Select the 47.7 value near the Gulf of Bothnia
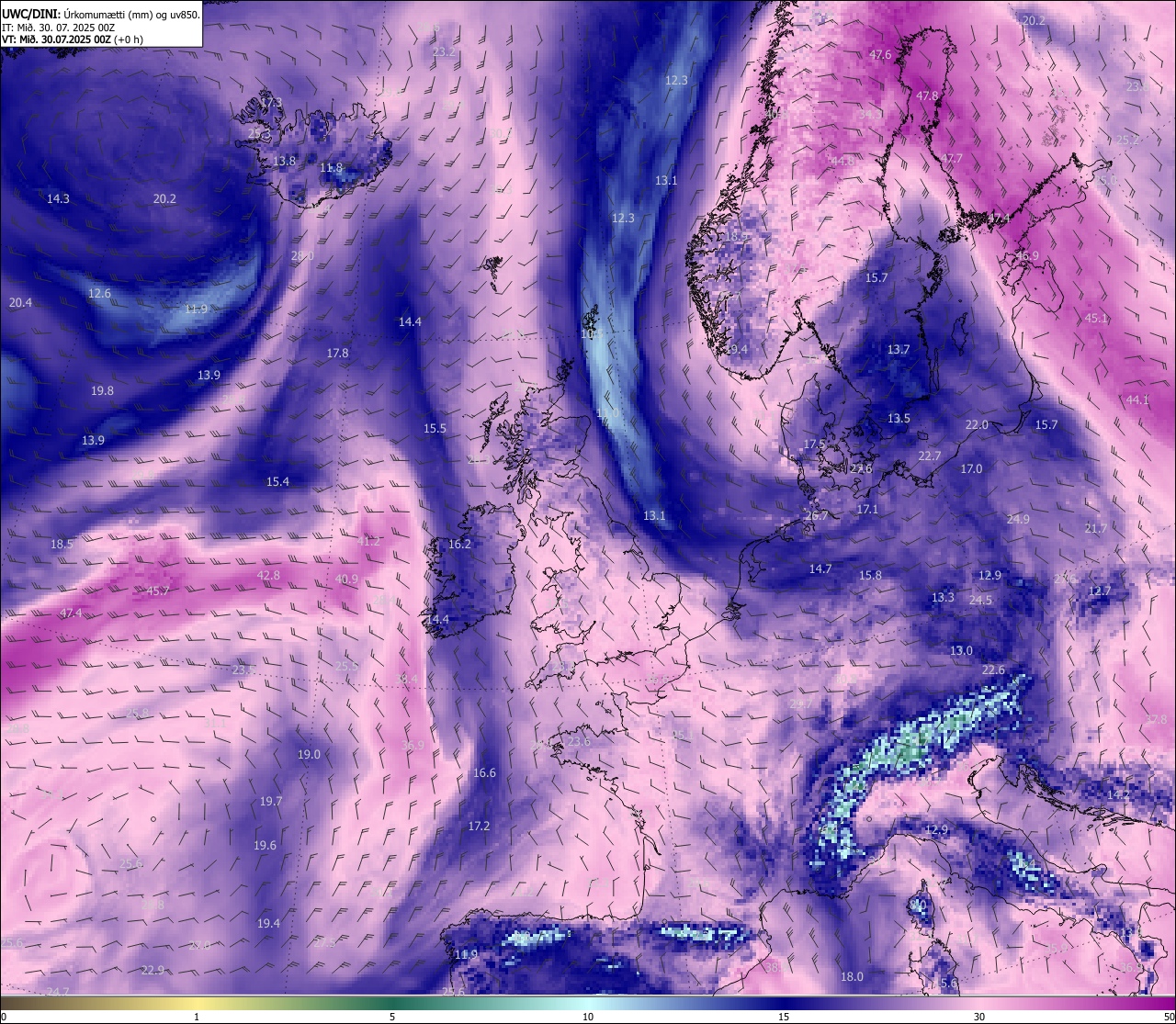 point(952,159)
